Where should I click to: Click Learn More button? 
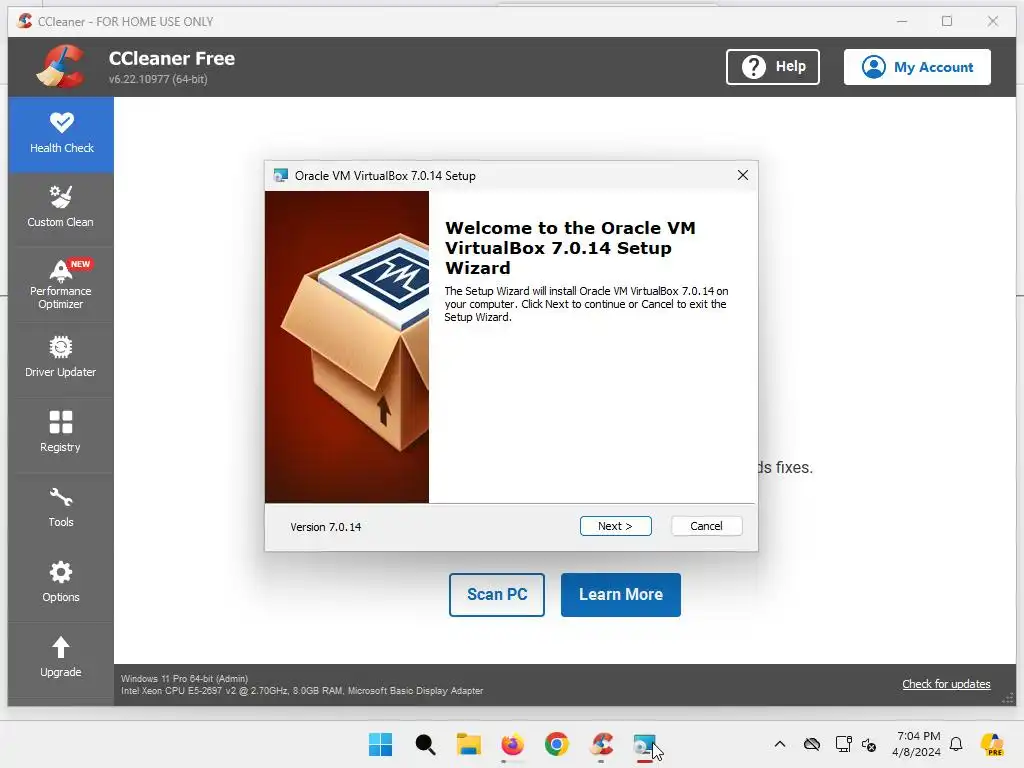(x=620, y=594)
